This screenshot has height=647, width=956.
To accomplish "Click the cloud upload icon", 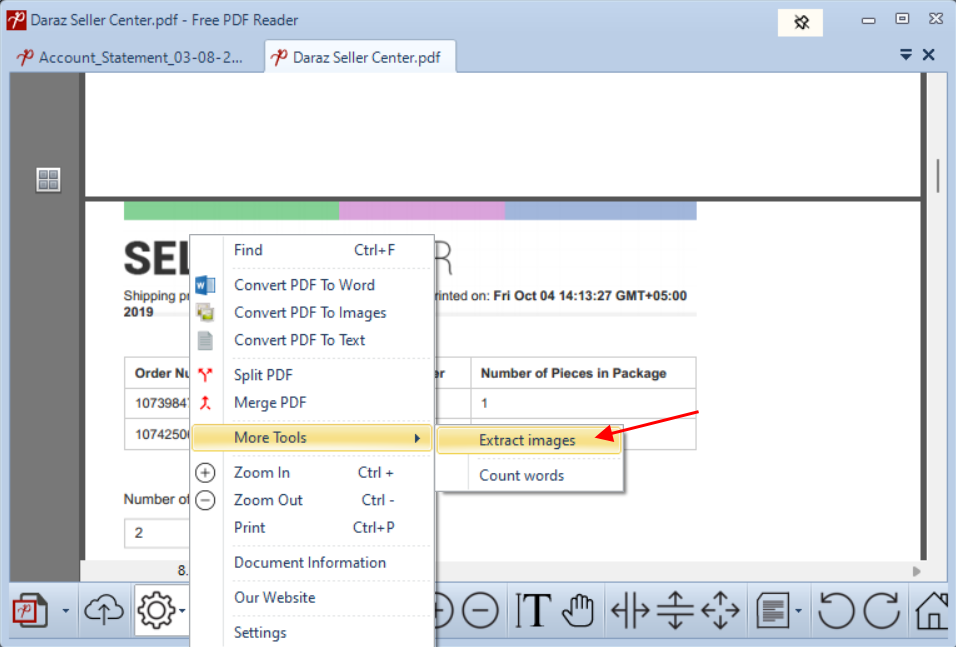I will 104,610.
